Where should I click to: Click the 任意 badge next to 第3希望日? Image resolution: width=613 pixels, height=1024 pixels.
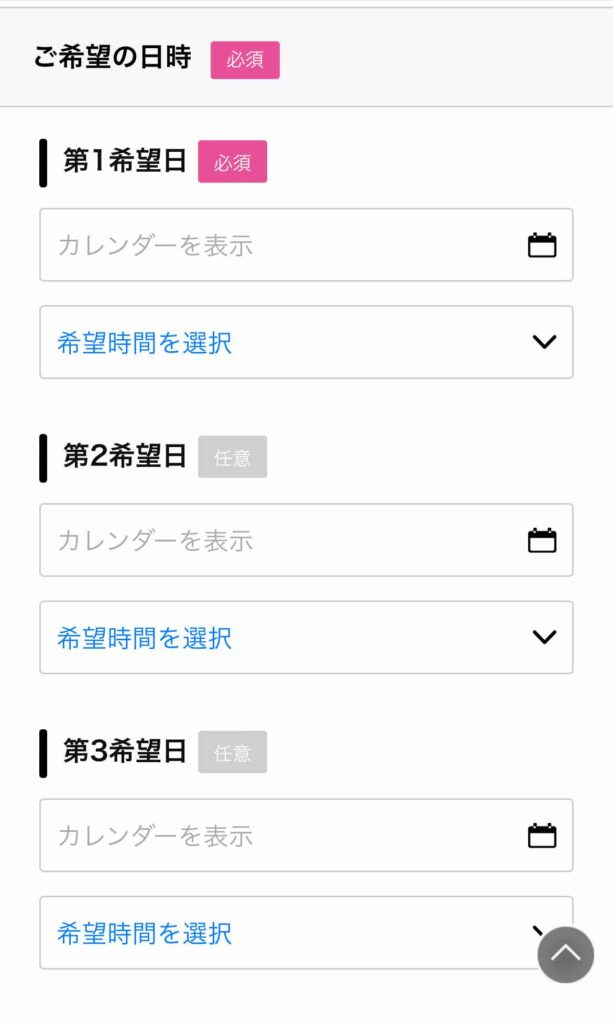234,752
